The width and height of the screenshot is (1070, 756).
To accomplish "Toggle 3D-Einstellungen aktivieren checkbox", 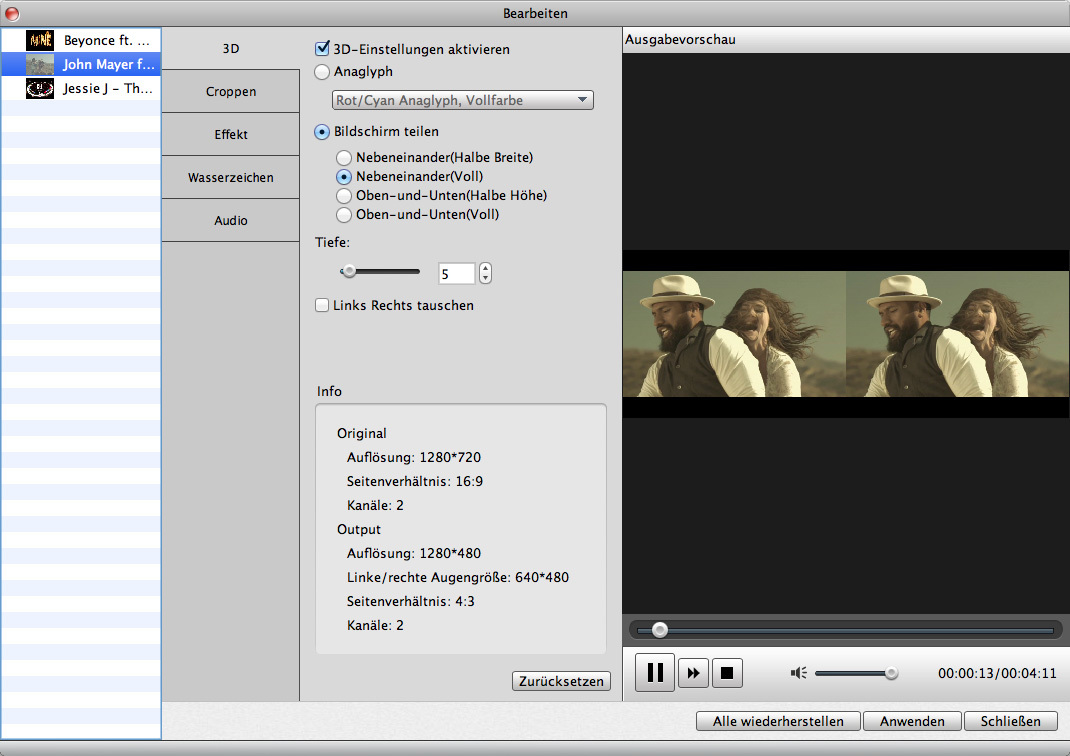I will click(x=322, y=48).
